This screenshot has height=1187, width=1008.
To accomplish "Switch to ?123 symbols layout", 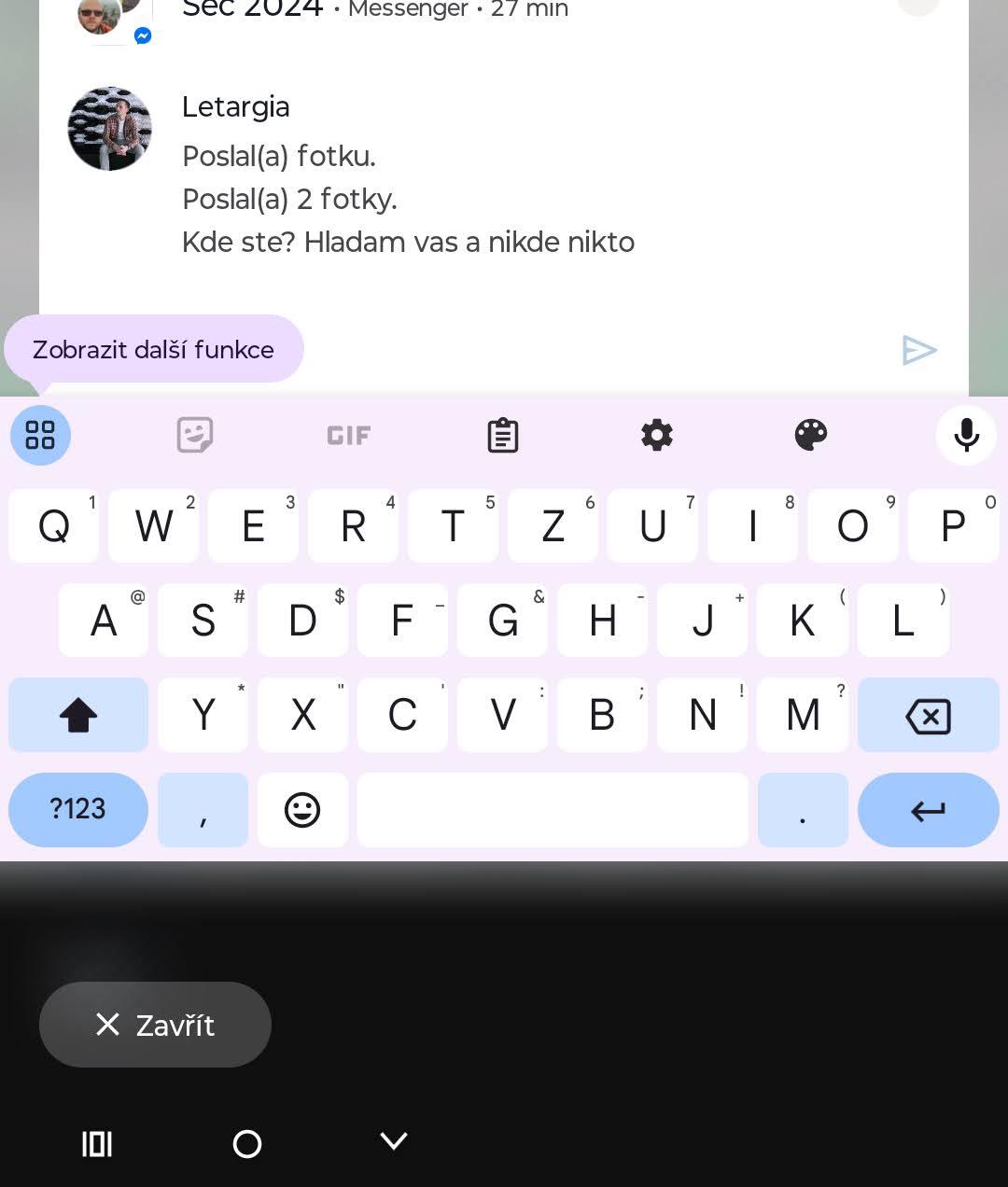I will [x=78, y=810].
